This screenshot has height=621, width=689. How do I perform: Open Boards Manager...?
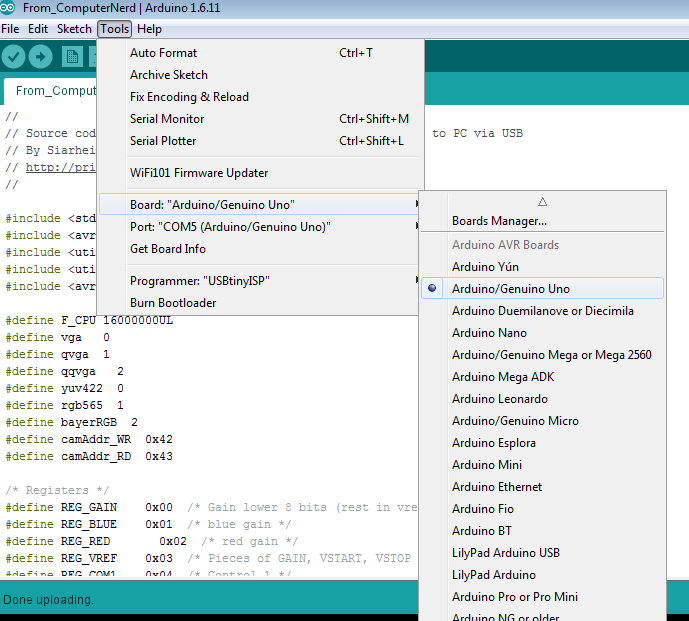[543, 221]
